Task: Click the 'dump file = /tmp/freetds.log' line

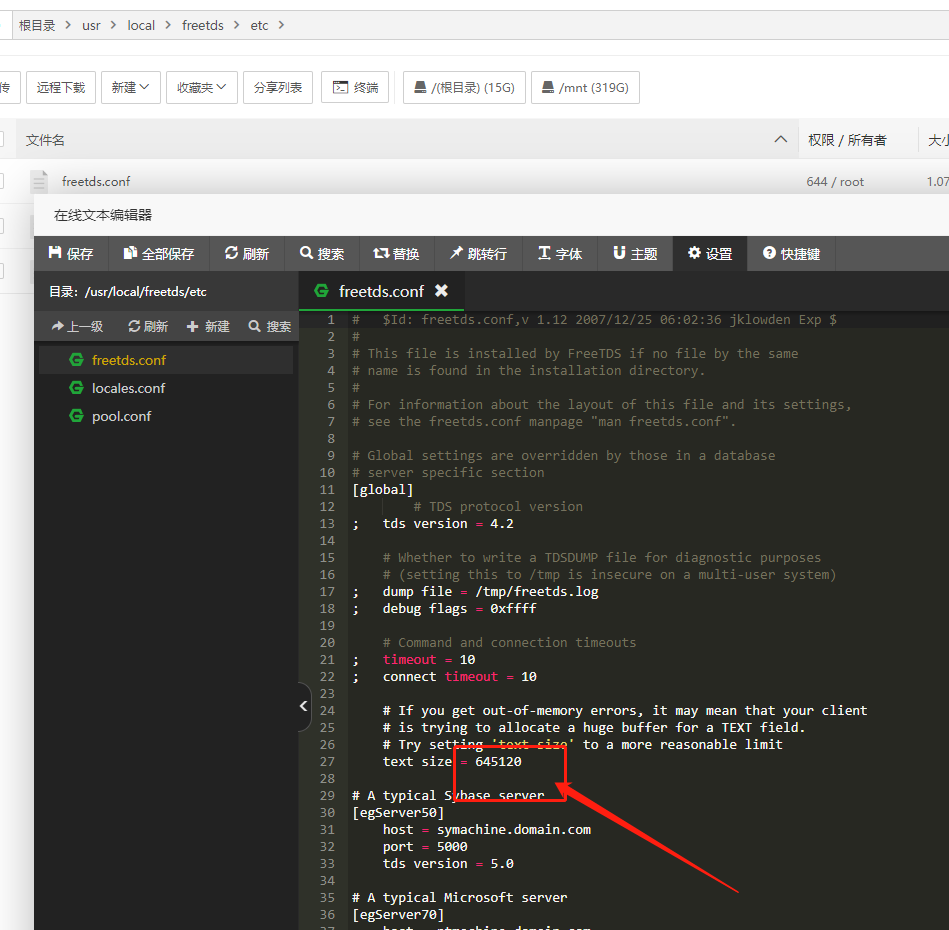Action: coord(490,591)
